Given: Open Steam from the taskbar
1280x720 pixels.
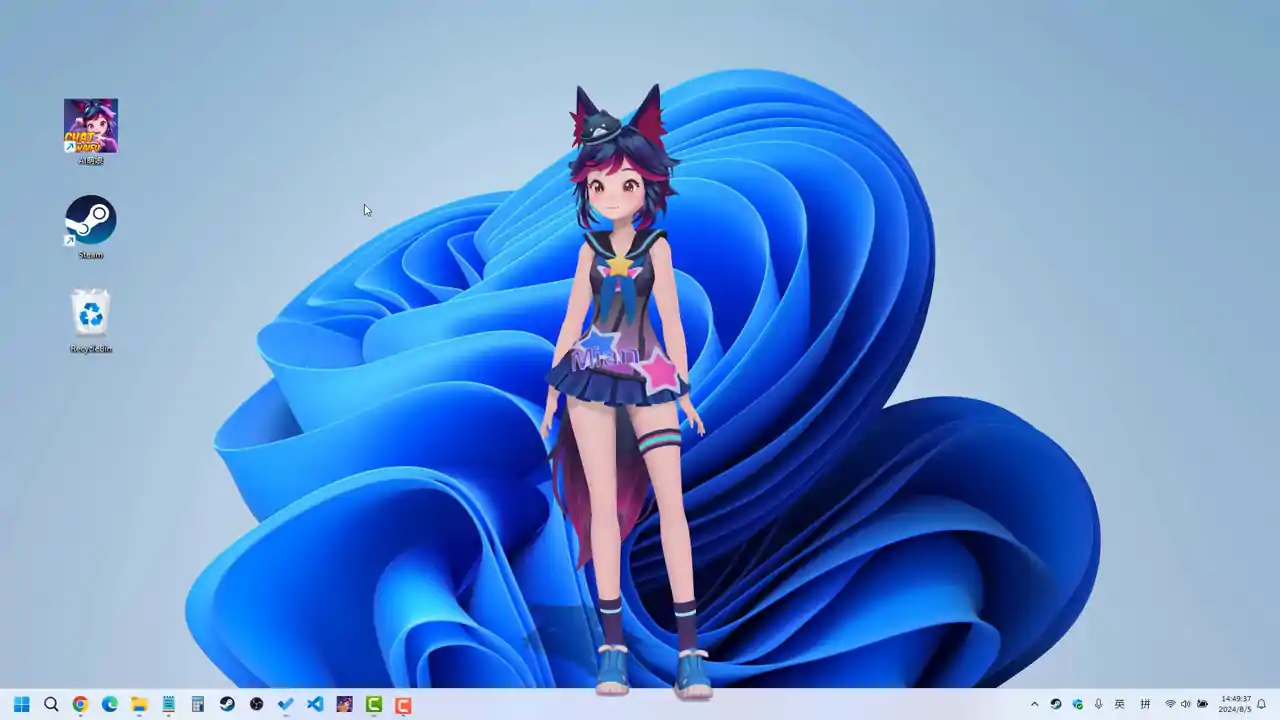Looking at the screenshot, I should click(227, 704).
